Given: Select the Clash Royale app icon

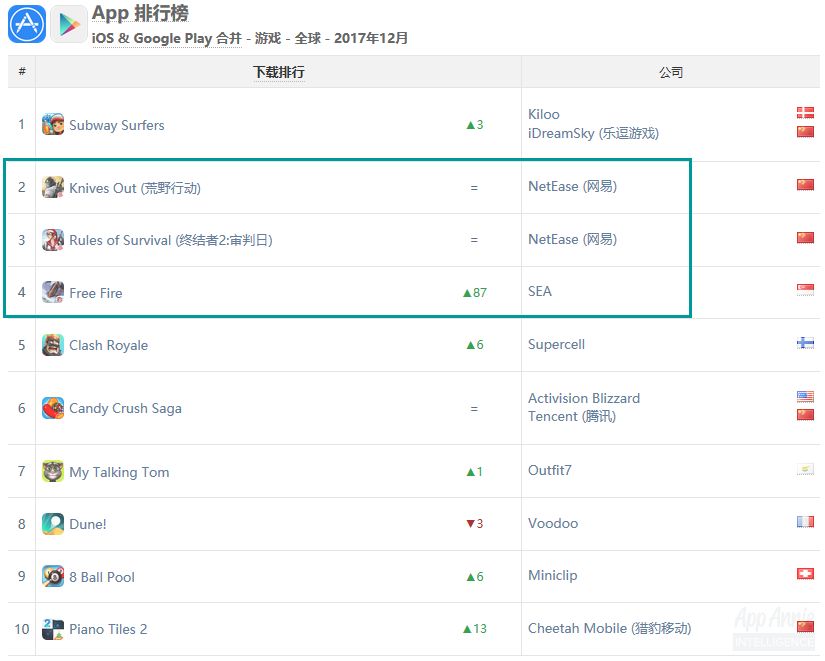Looking at the screenshot, I should pyautogui.click(x=53, y=345).
